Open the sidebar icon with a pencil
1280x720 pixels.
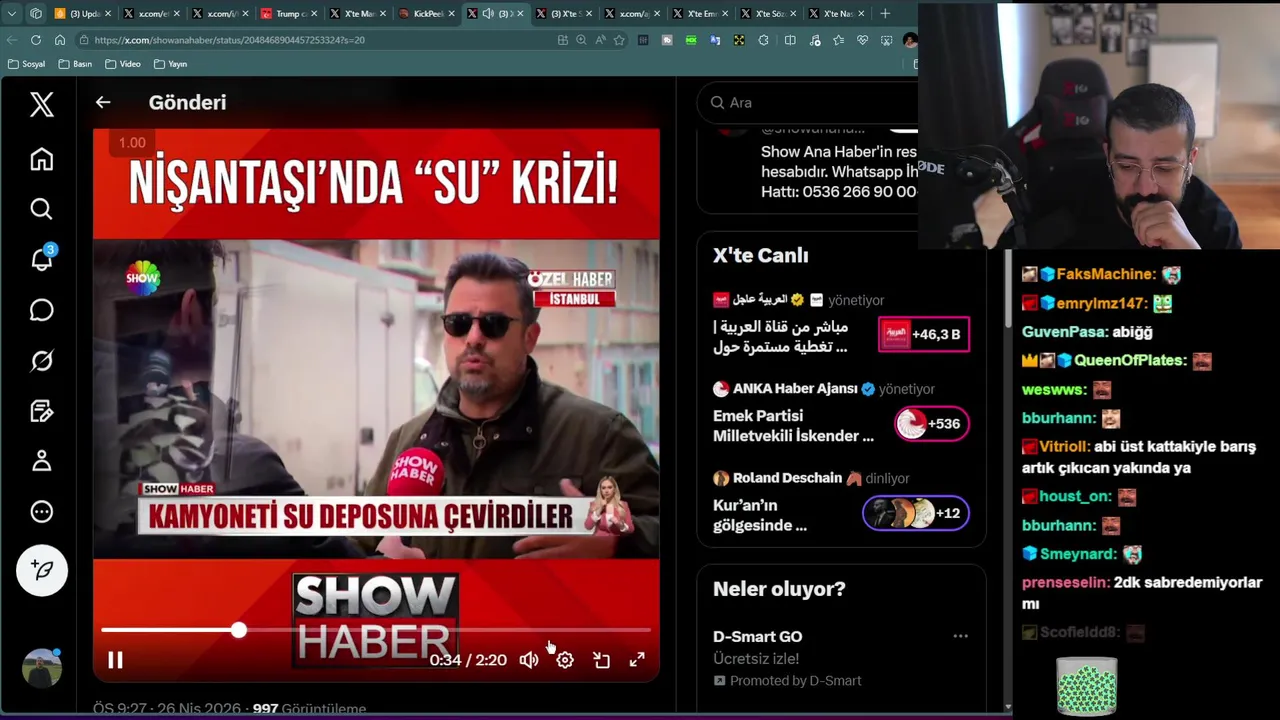click(41, 411)
